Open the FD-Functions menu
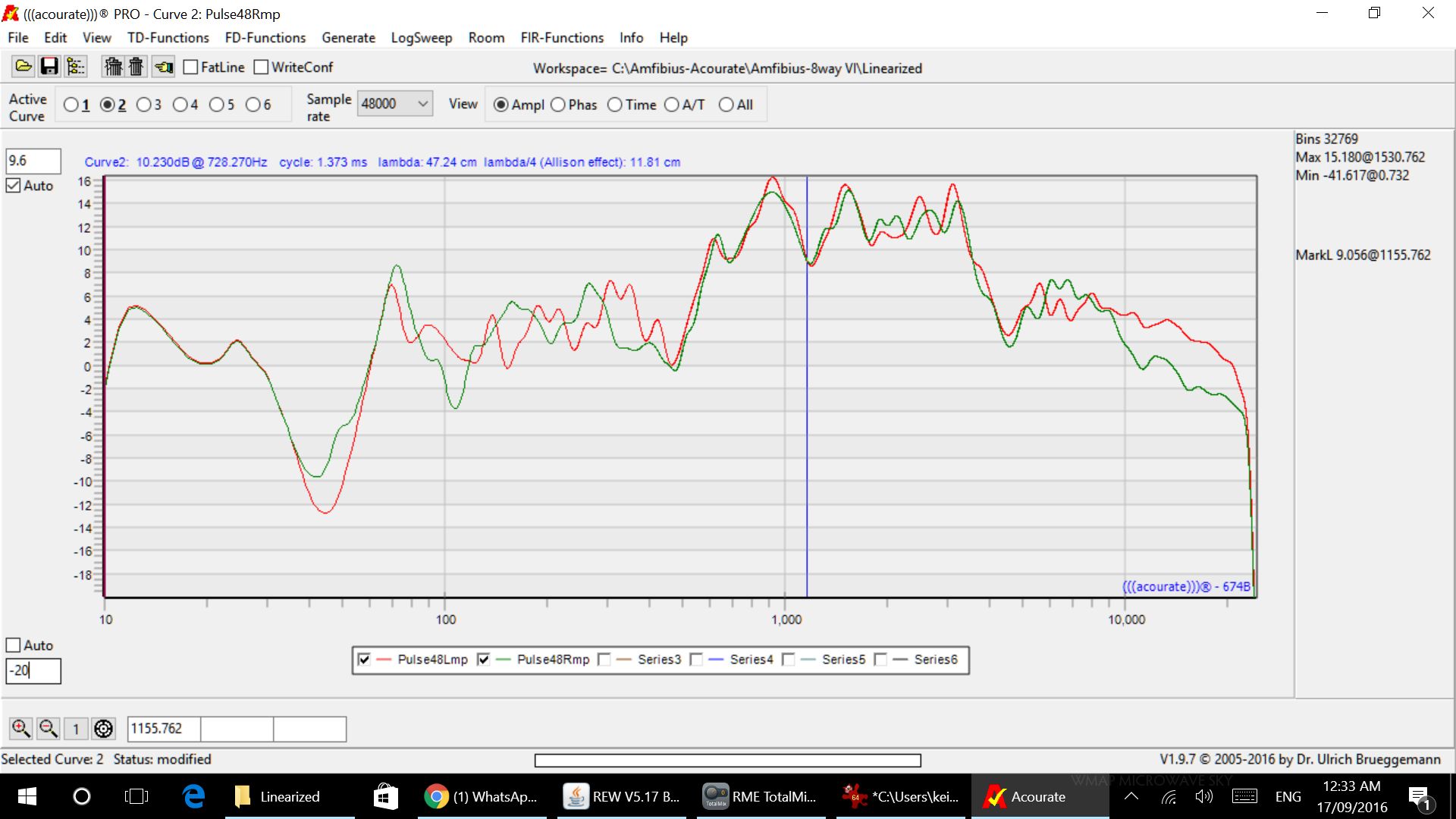The width and height of the screenshot is (1456, 819). (x=265, y=38)
